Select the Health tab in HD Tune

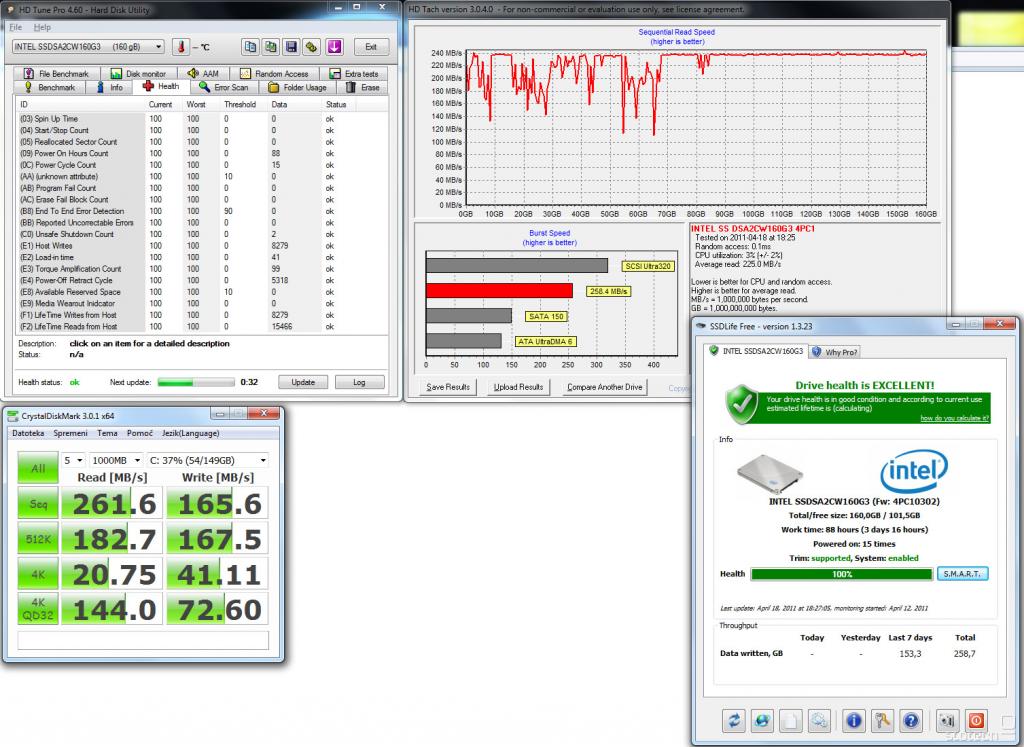tap(161, 86)
